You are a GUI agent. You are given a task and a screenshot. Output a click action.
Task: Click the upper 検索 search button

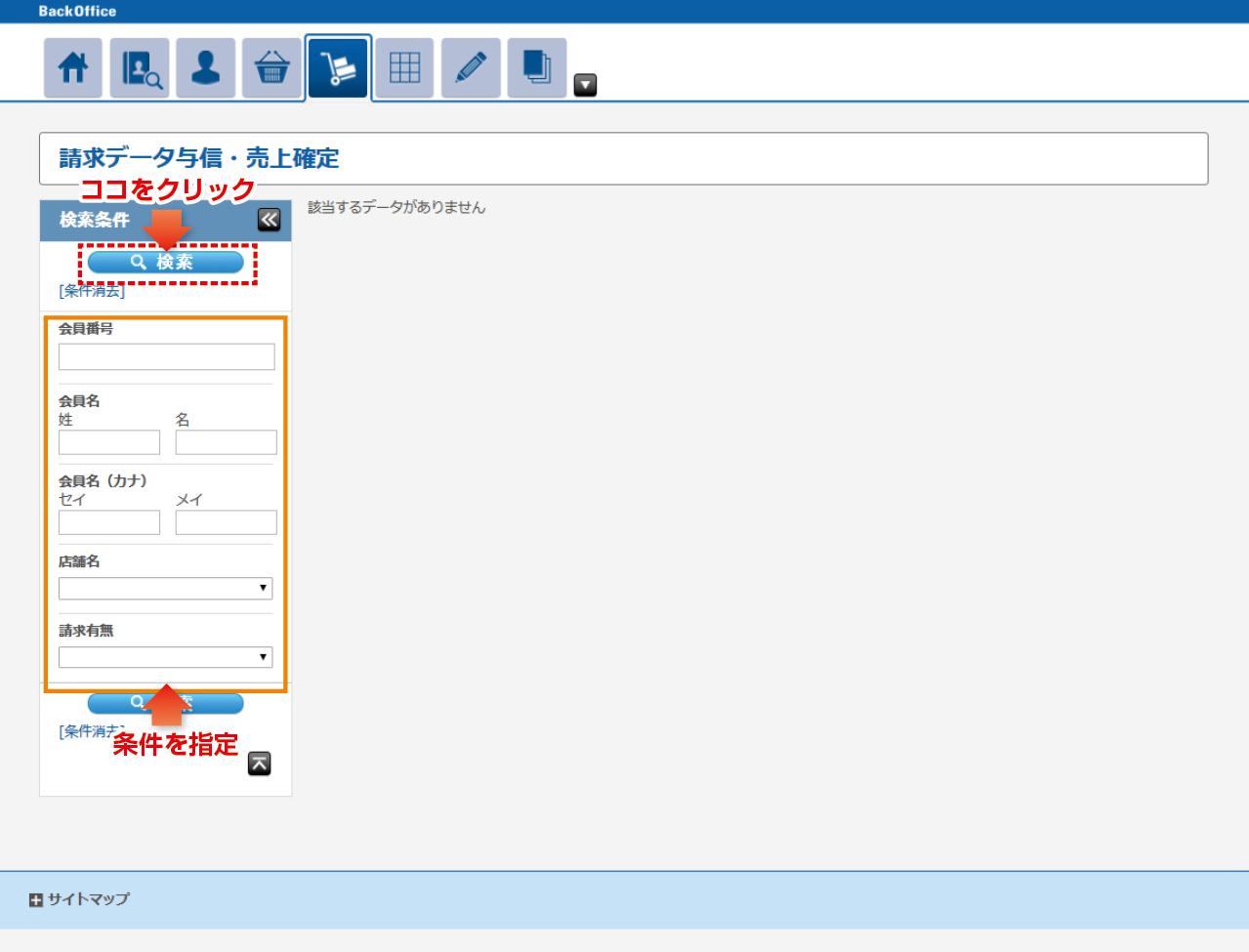point(166,262)
